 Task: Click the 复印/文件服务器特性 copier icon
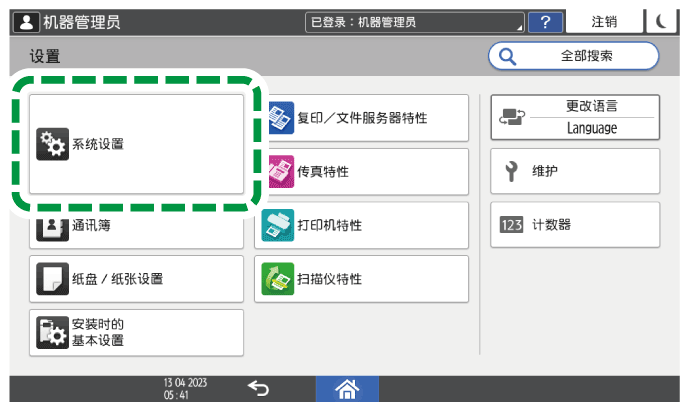(280, 117)
